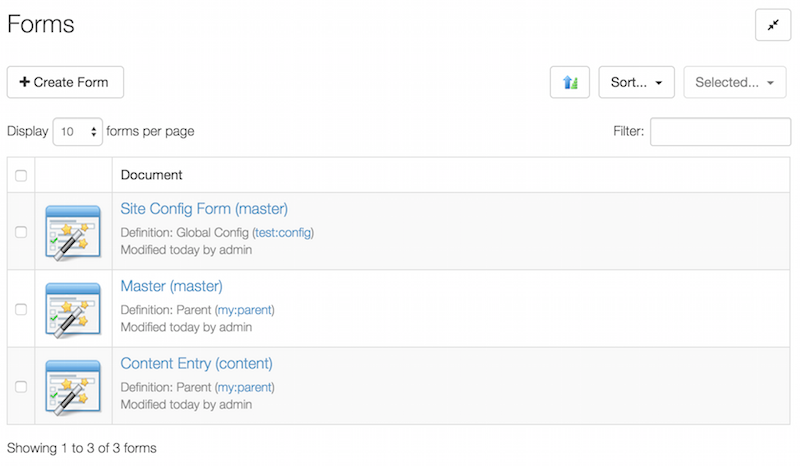Click my:parent link under Master form

(244, 310)
